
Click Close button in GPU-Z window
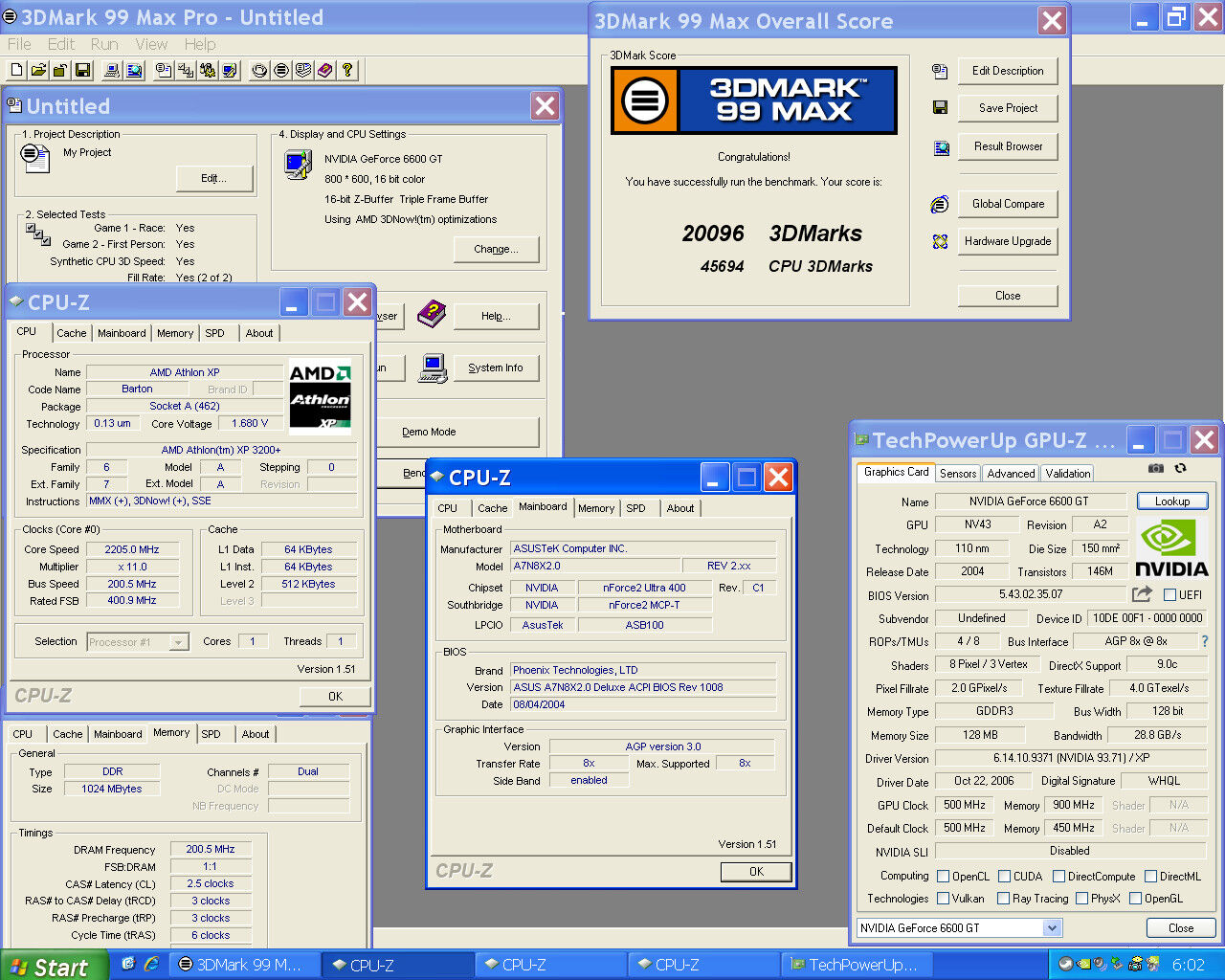pyautogui.click(x=1181, y=928)
